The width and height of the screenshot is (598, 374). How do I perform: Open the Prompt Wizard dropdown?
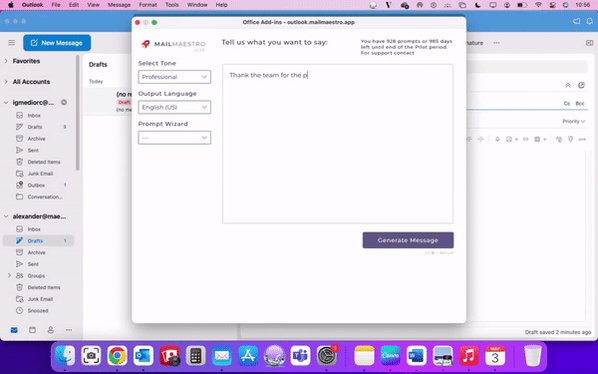tap(174, 138)
